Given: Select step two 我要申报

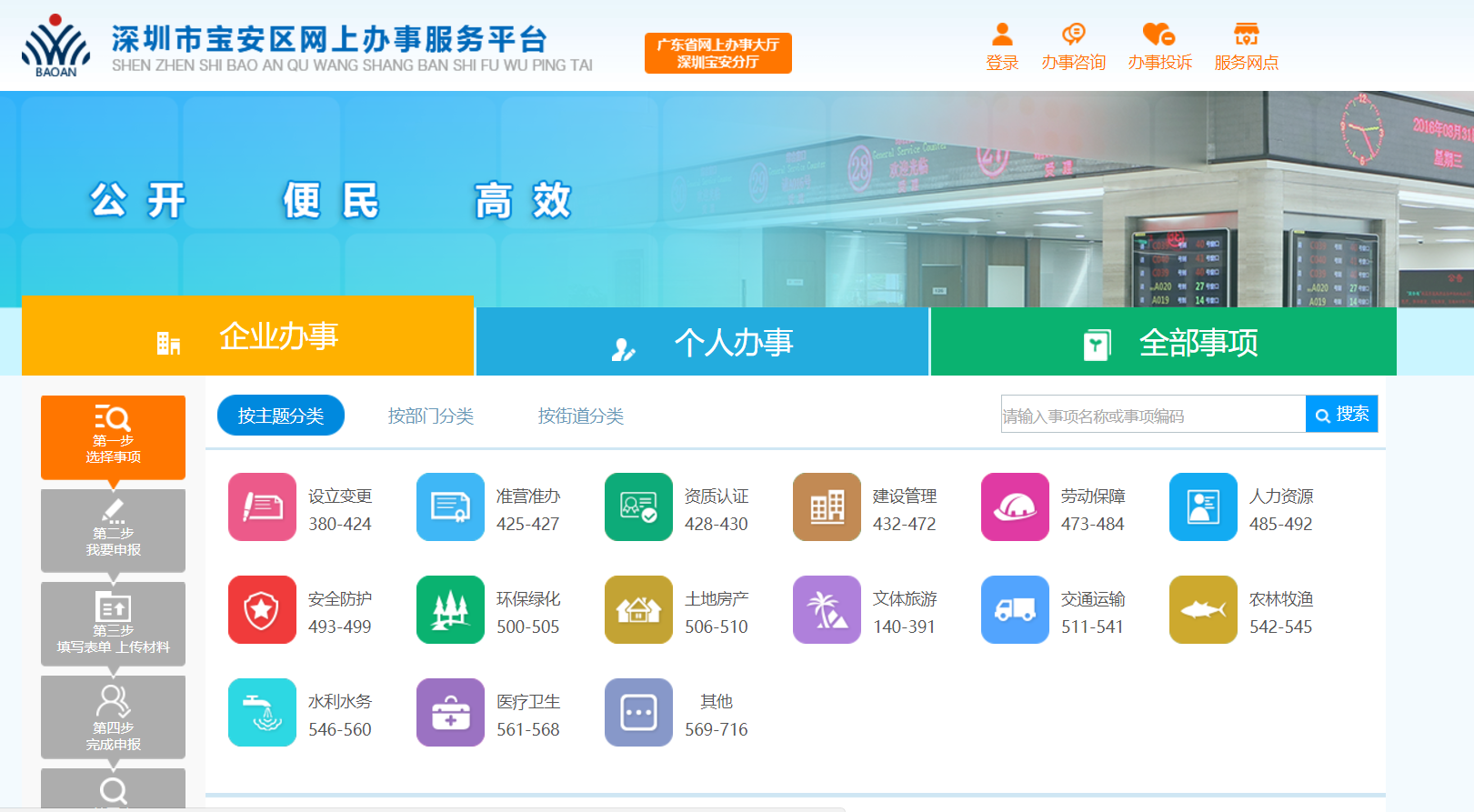Looking at the screenshot, I should (113, 529).
